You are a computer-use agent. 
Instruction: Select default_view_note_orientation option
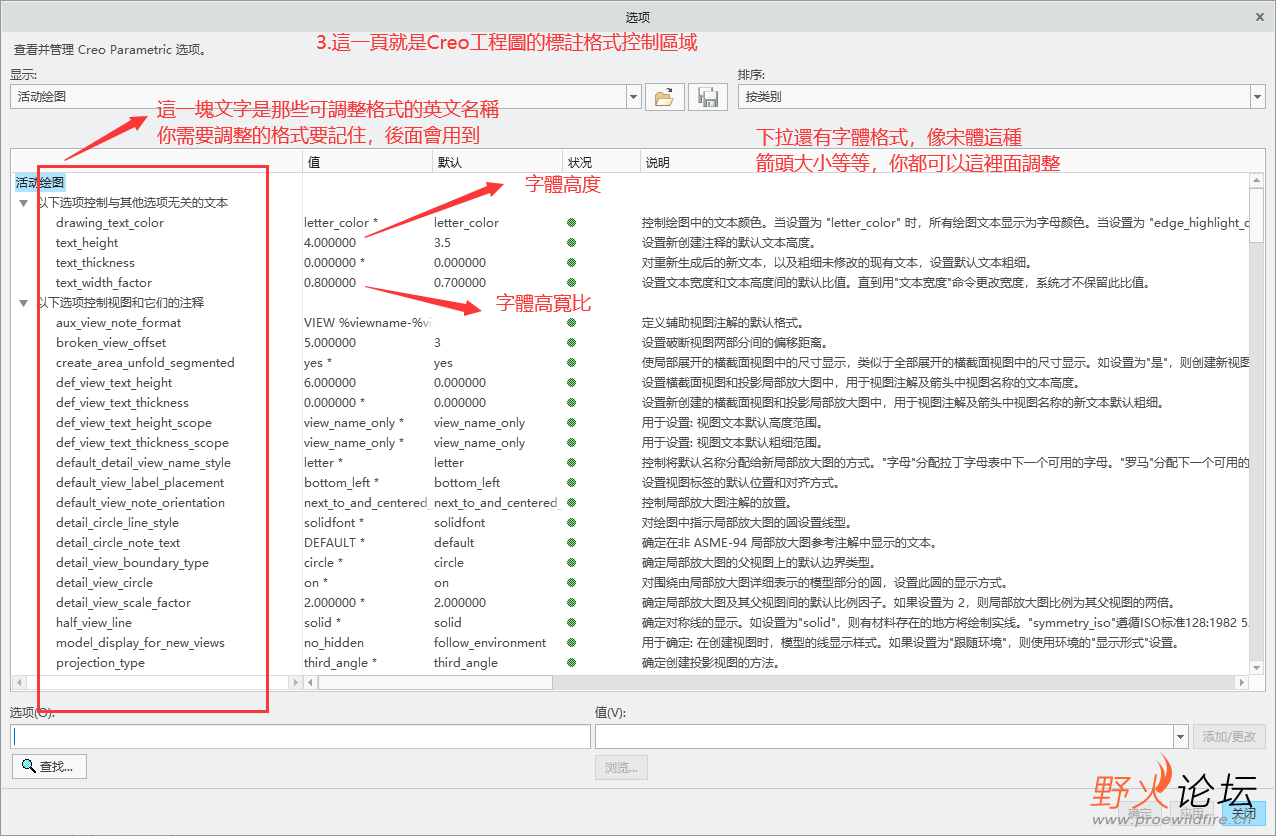coord(140,503)
